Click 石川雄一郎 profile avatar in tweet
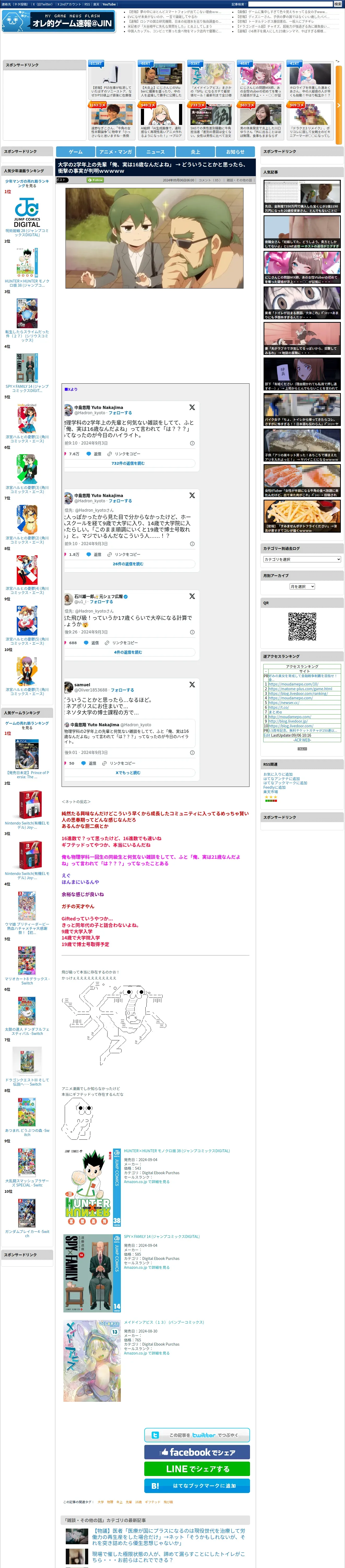The width and height of the screenshot is (345, 1568). tap(69, 598)
